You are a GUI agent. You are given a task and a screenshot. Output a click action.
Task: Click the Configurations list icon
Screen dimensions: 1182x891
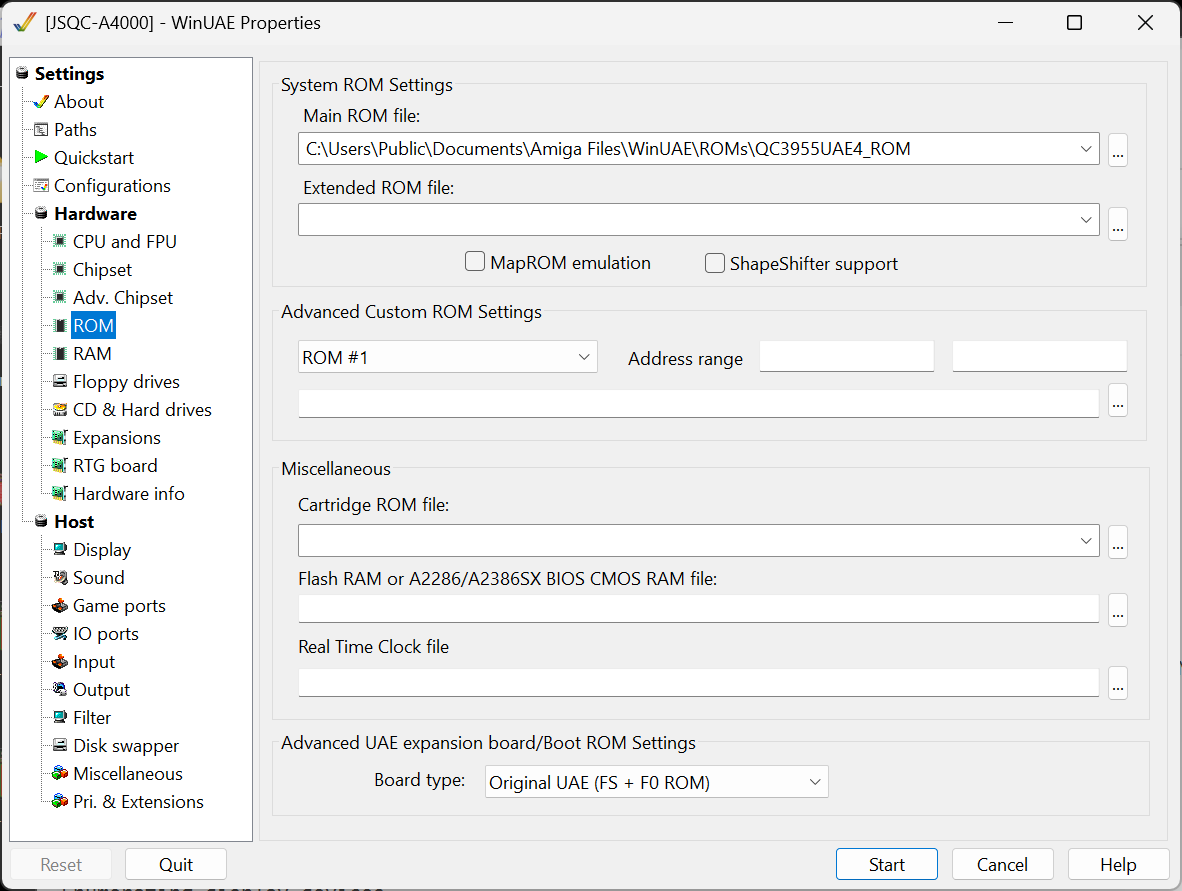click(41, 185)
